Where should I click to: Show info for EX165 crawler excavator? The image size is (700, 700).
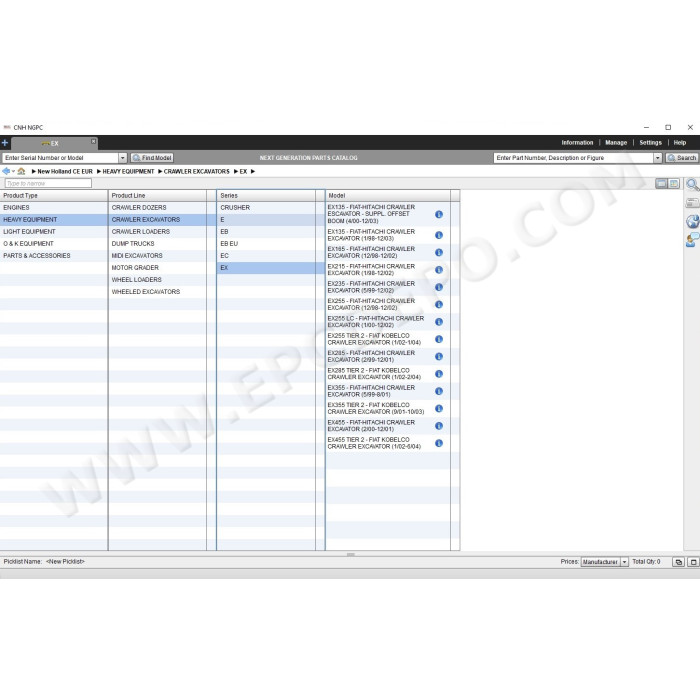(439, 252)
